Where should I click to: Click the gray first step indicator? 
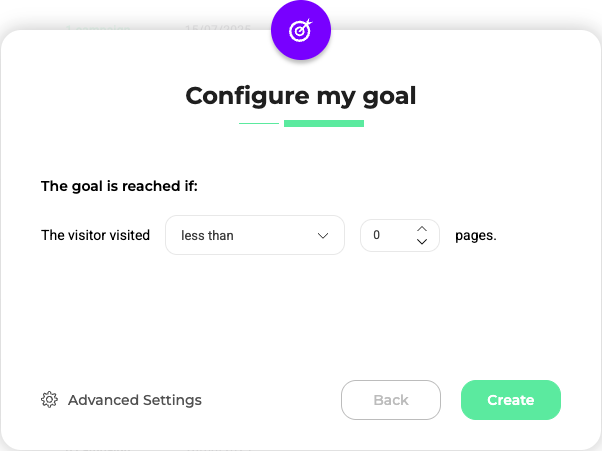click(259, 124)
